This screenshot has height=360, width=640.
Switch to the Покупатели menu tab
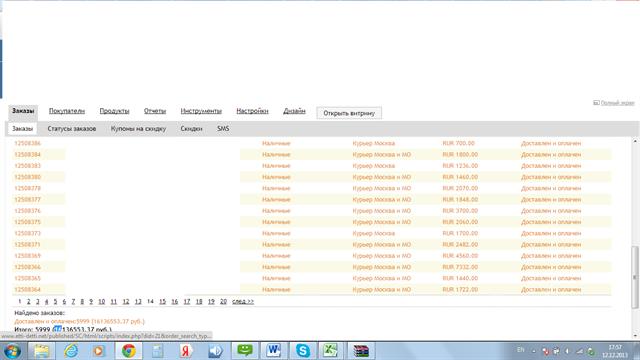pos(67,111)
